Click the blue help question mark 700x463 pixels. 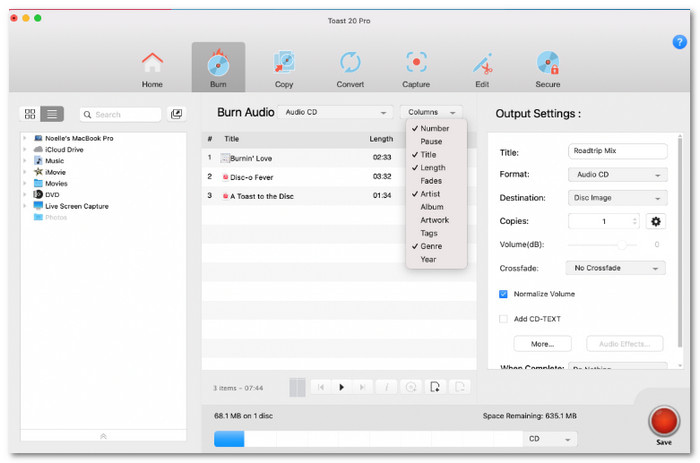click(679, 42)
